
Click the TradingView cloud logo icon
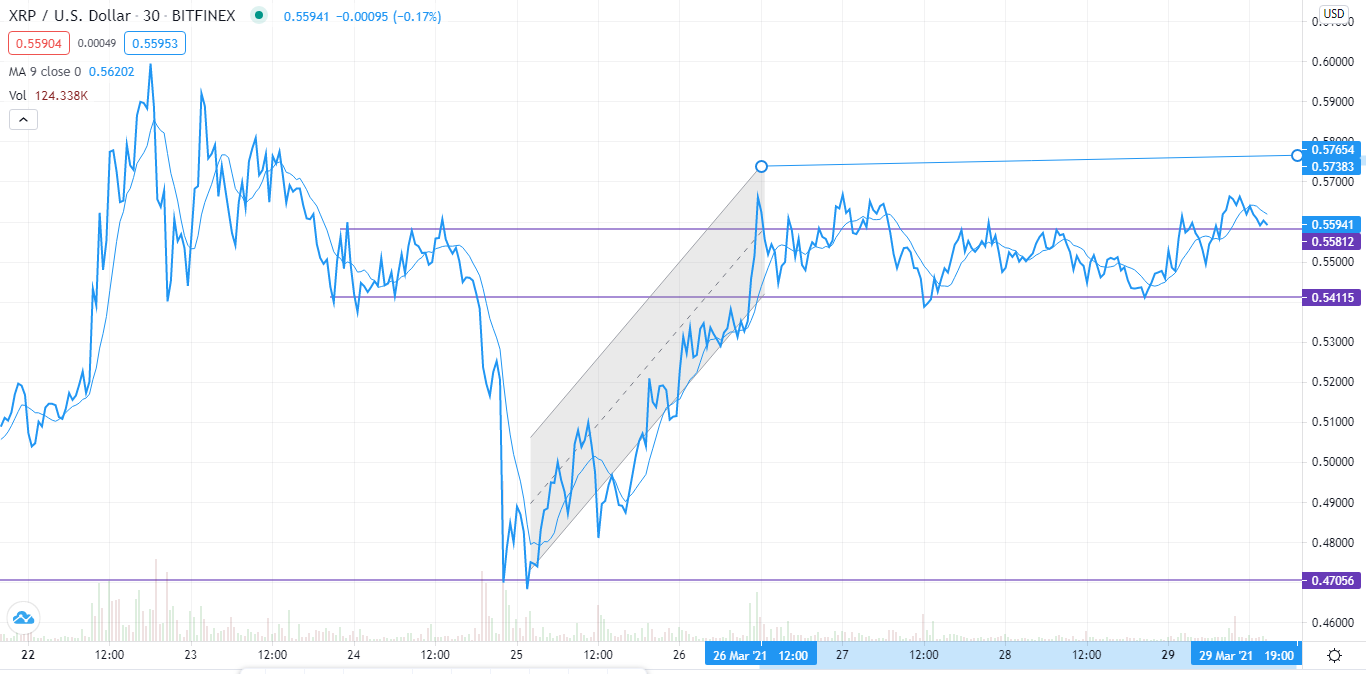22,618
